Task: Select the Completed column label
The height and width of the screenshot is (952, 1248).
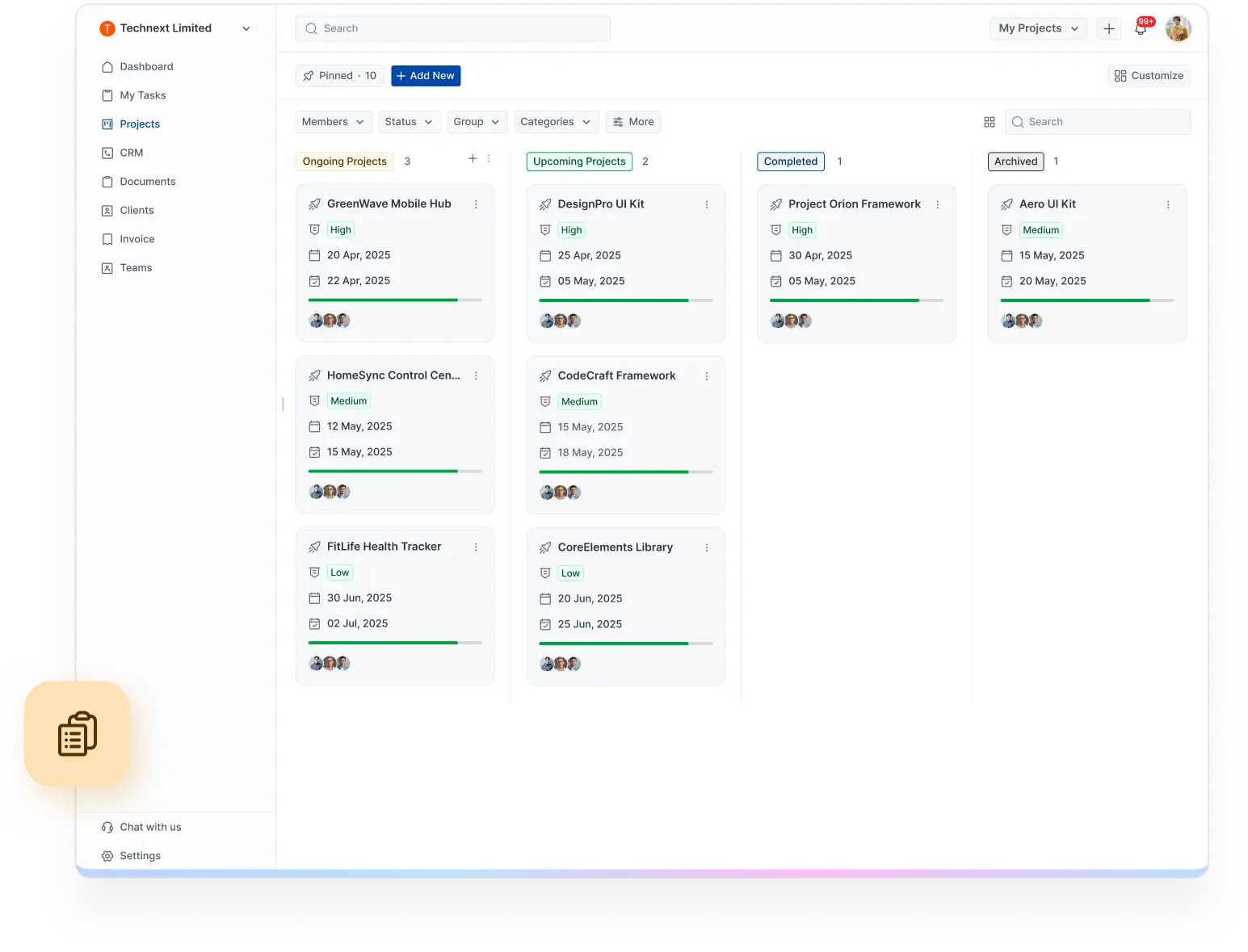Action: tap(791, 161)
